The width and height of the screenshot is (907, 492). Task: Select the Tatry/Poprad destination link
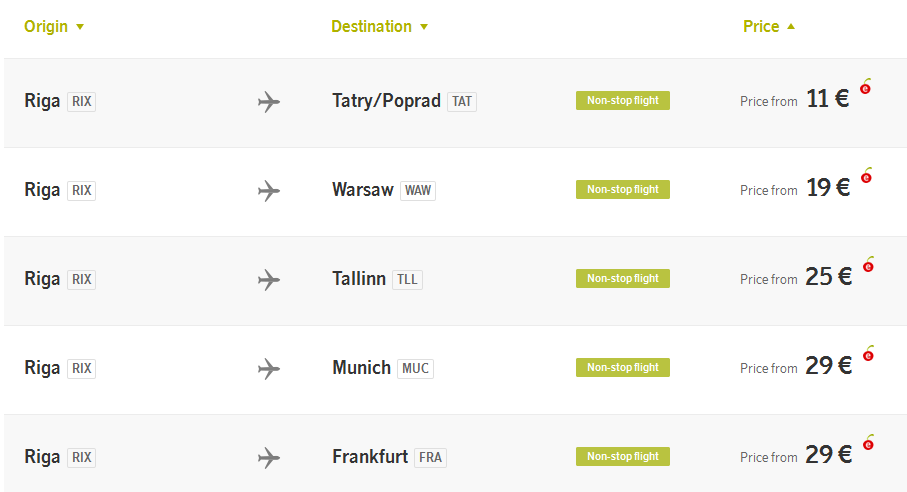(x=386, y=101)
